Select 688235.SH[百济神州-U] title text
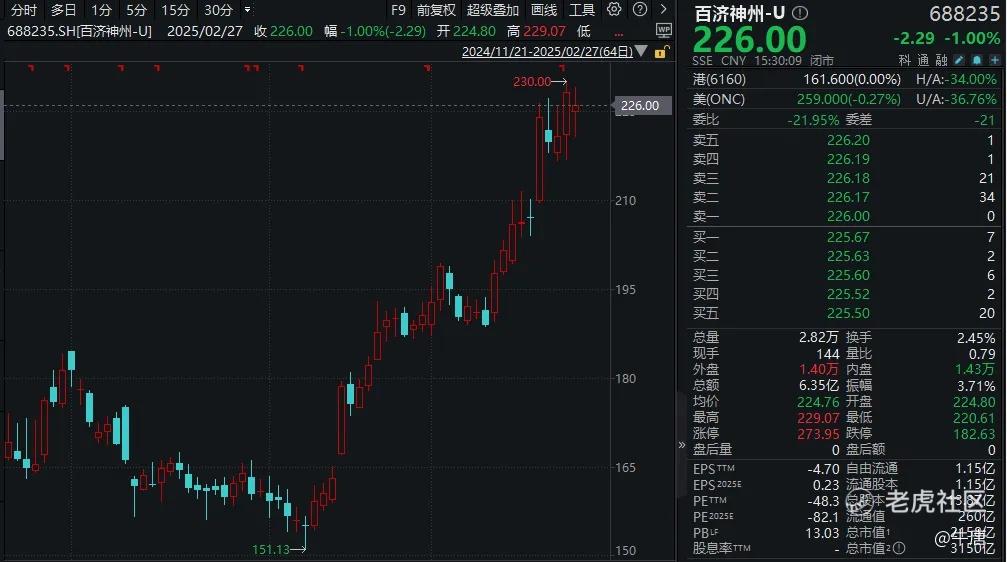Screen dimensions: 1007x562 [x=79, y=31]
